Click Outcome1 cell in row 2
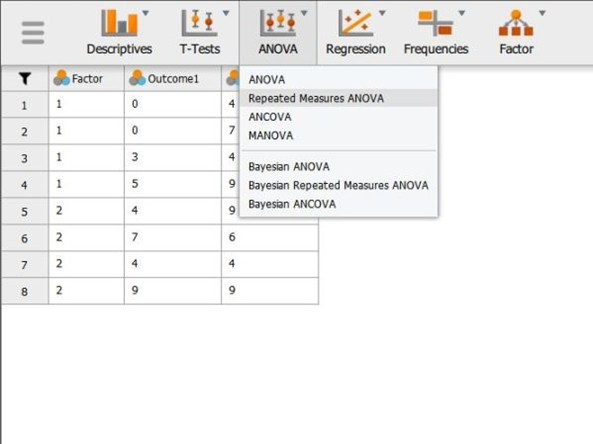593x444 pixels. pos(173,131)
